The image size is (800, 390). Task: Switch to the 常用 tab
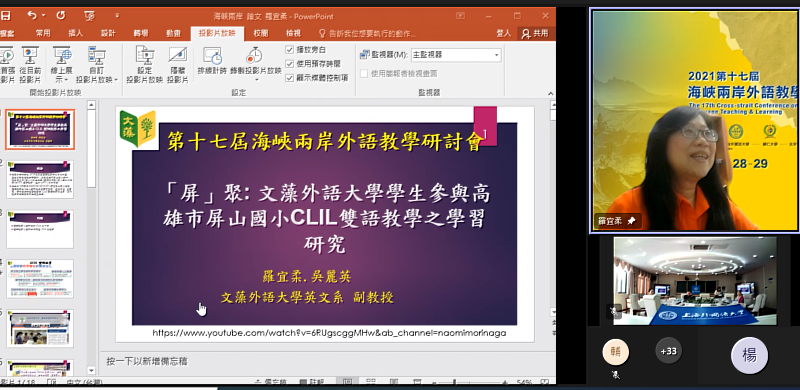coord(43,33)
